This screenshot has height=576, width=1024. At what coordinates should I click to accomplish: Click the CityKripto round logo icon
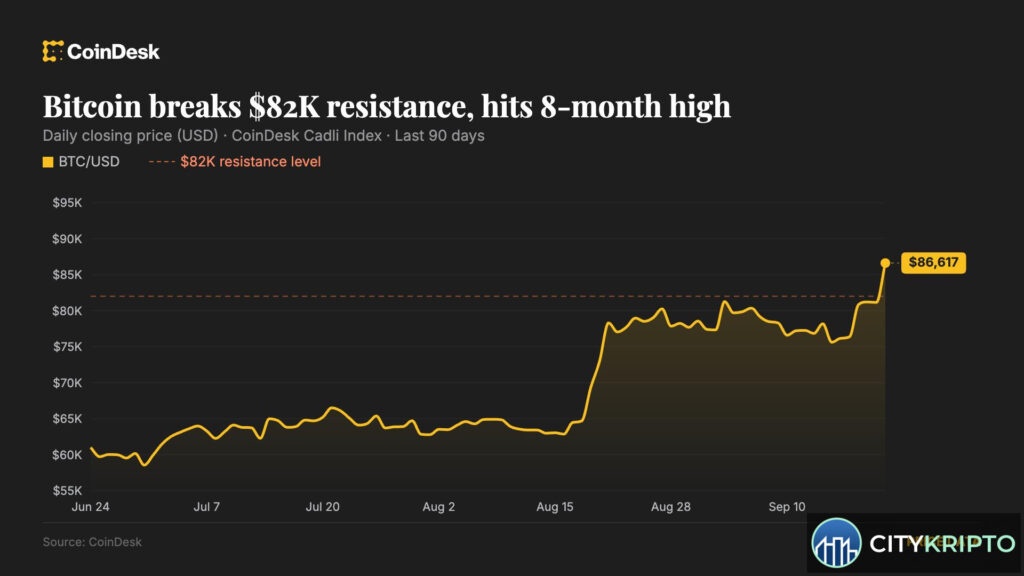[837, 543]
